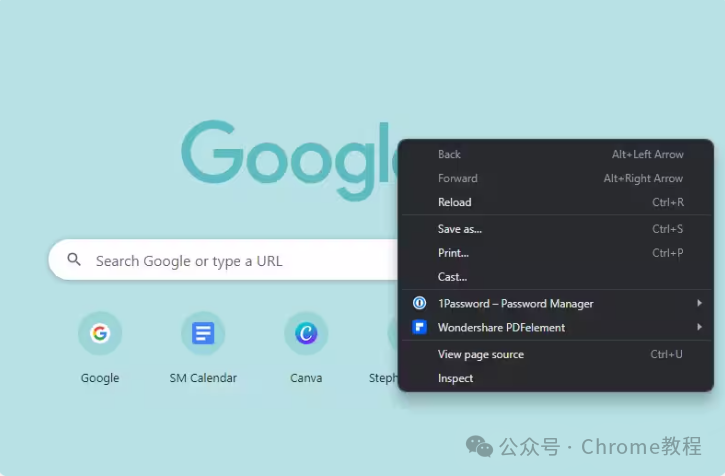
Task: Open the Canva shortcut icon
Action: pos(306,333)
